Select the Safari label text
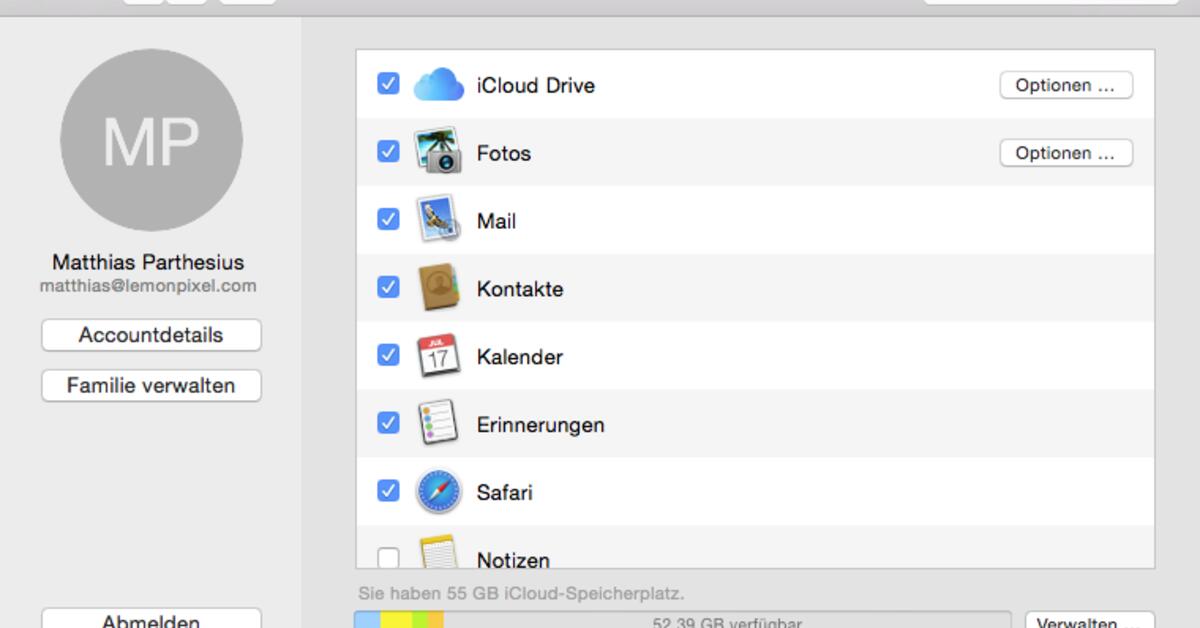The width and height of the screenshot is (1200, 628). click(505, 493)
